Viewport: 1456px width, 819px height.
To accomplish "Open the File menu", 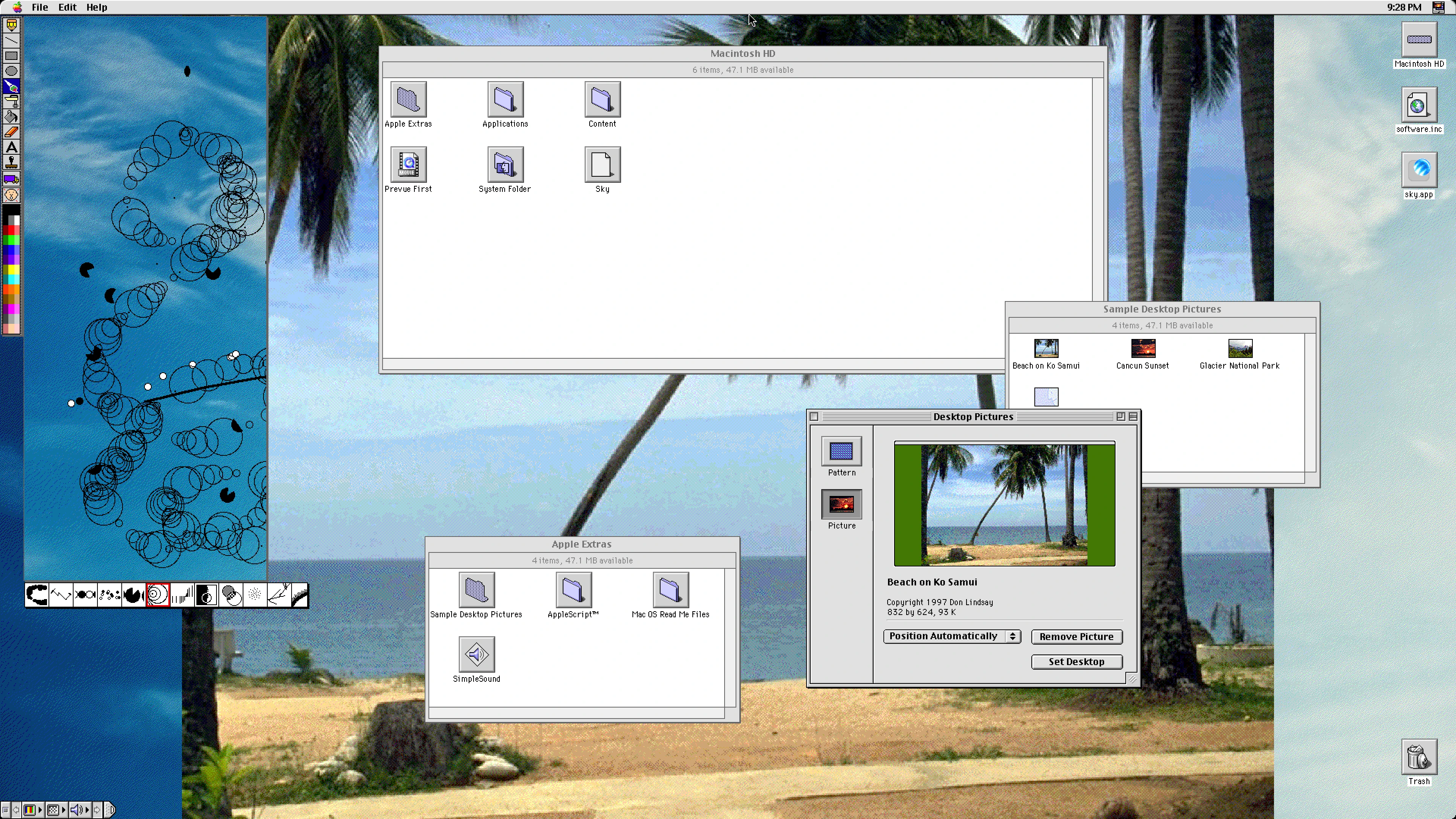I will click(x=39, y=7).
